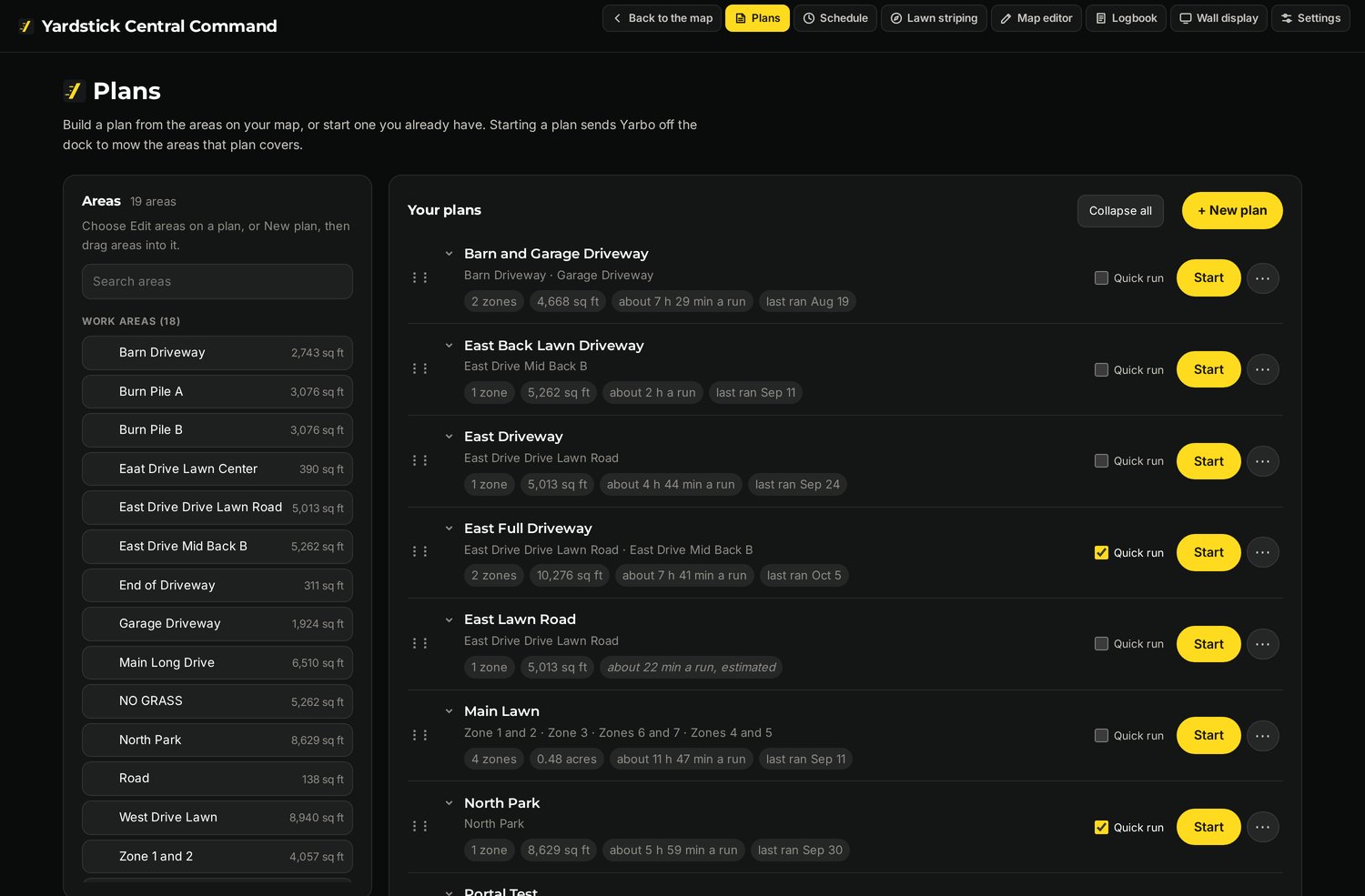The width and height of the screenshot is (1365, 896).
Task: Open the Wall display view
Action: 1218,18
